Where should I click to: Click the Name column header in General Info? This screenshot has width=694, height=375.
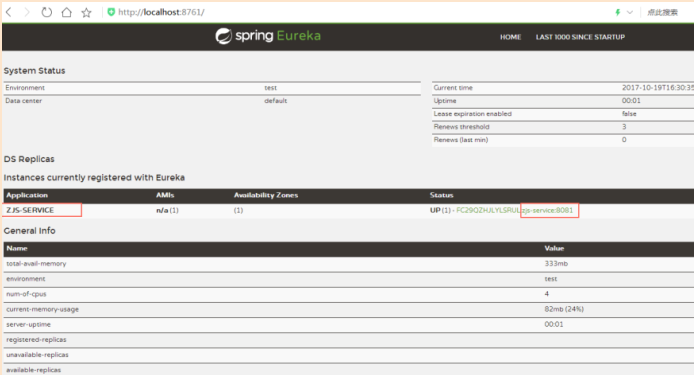pyautogui.click(x=17, y=248)
